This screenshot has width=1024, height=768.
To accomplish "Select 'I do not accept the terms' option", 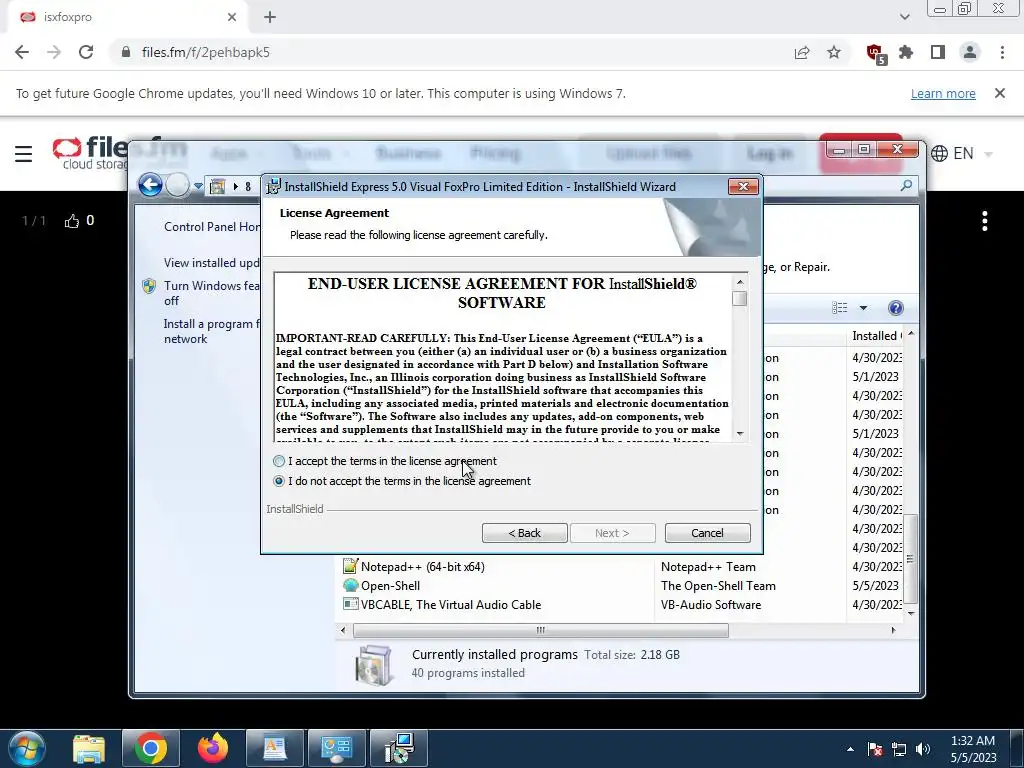I will point(280,481).
